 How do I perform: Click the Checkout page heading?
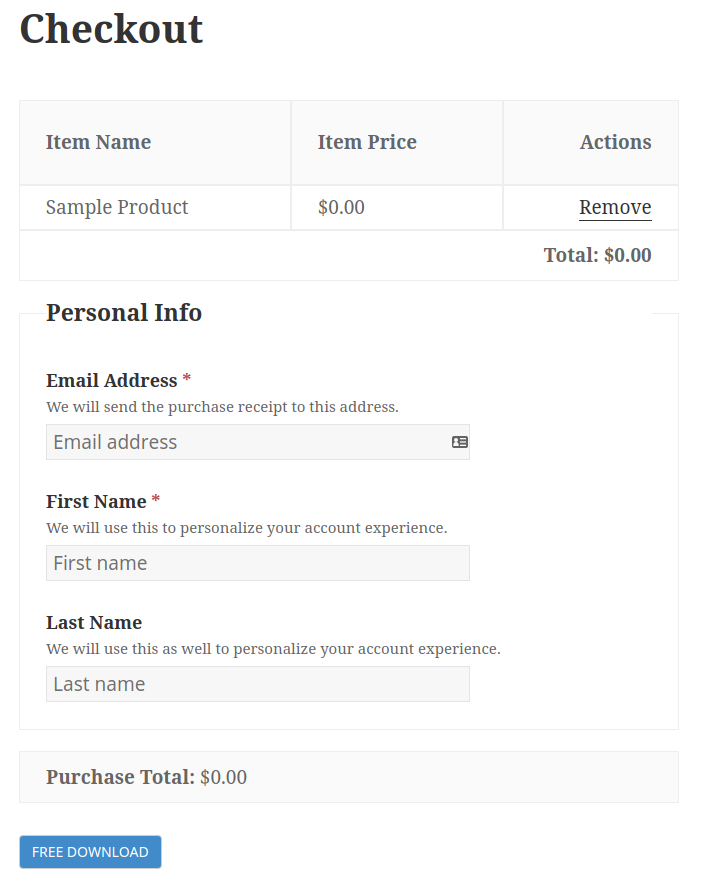[x=111, y=29]
